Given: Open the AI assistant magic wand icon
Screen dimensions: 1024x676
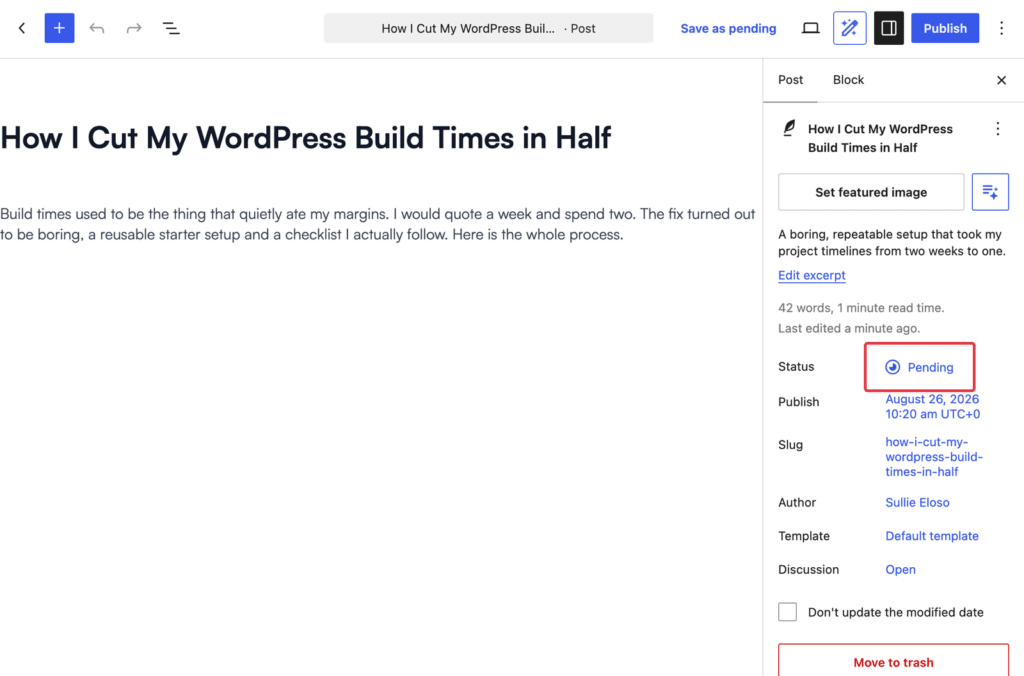Looking at the screenshot, I should 850,28.
